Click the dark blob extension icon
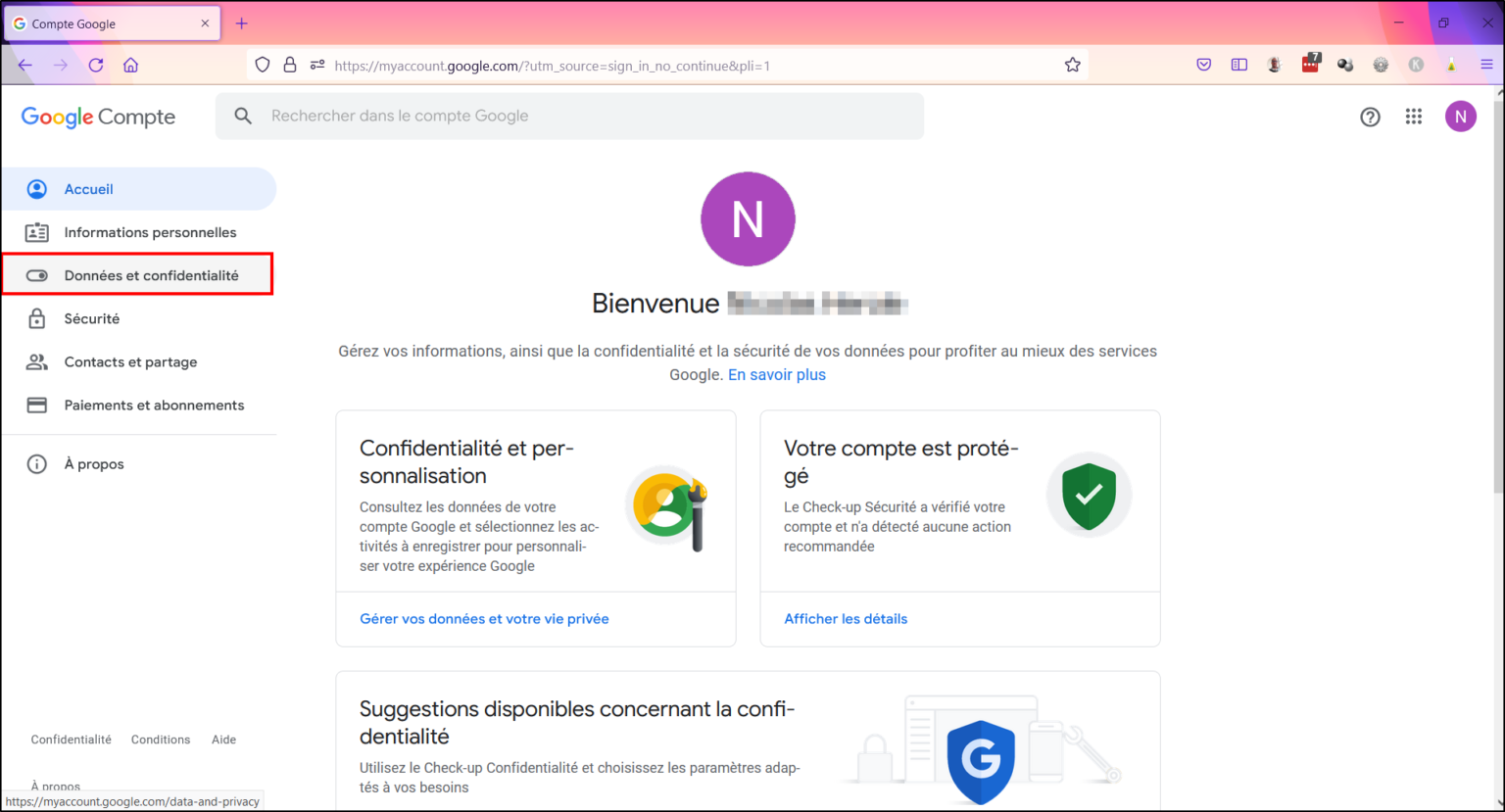The height and width of the screenshot is (812, 1505). pos(1345,65)
